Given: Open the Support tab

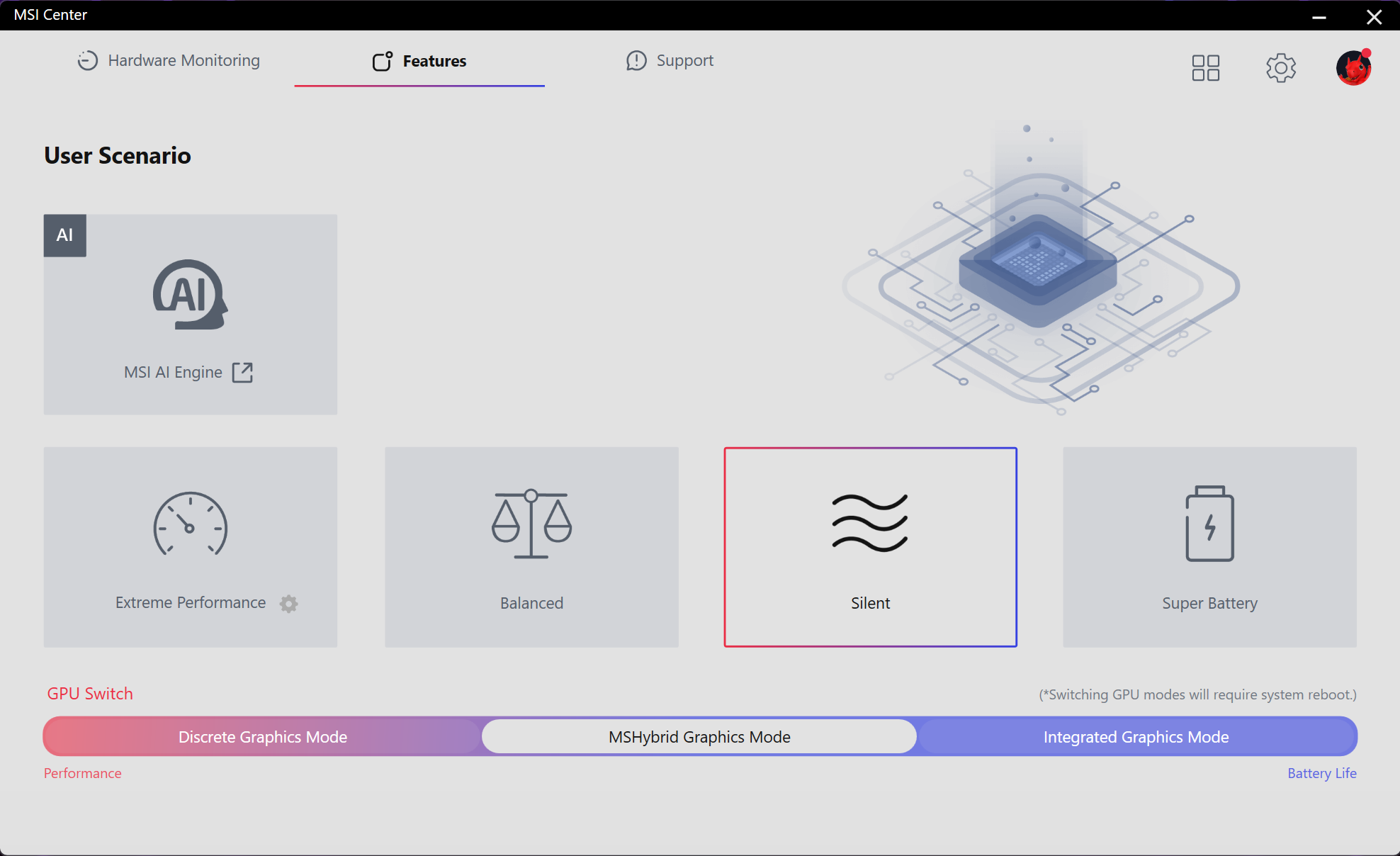Looking at the screenshot, I should pyautogui.click(x=670, y=61).
